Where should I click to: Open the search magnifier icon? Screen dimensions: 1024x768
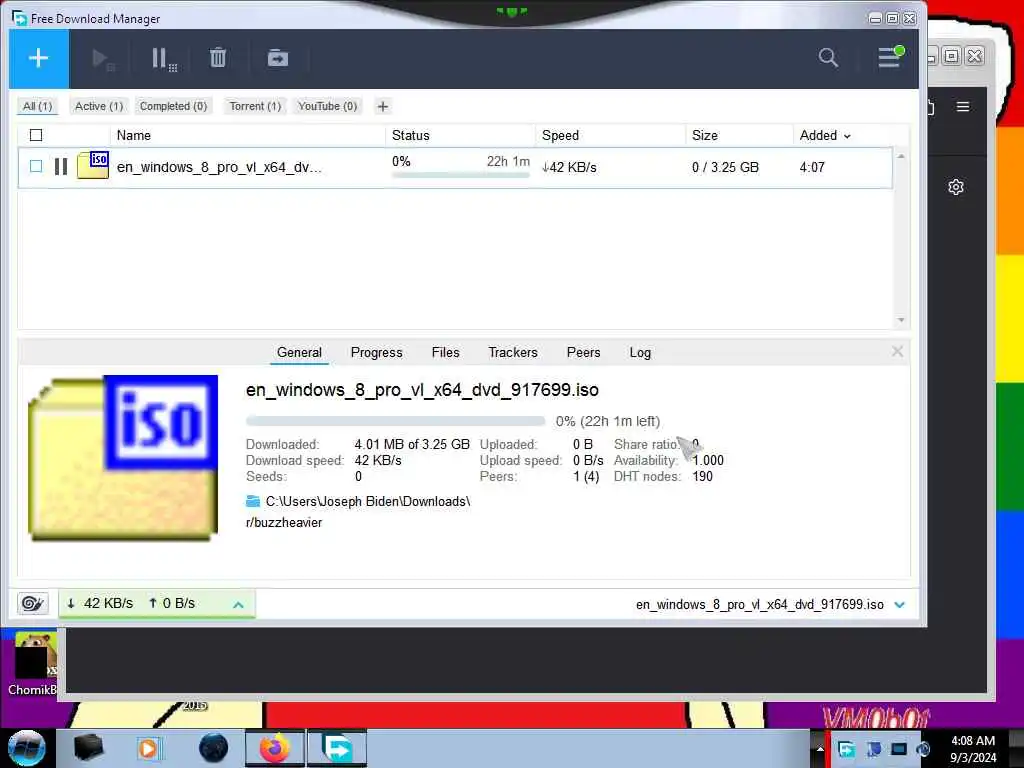828,57
